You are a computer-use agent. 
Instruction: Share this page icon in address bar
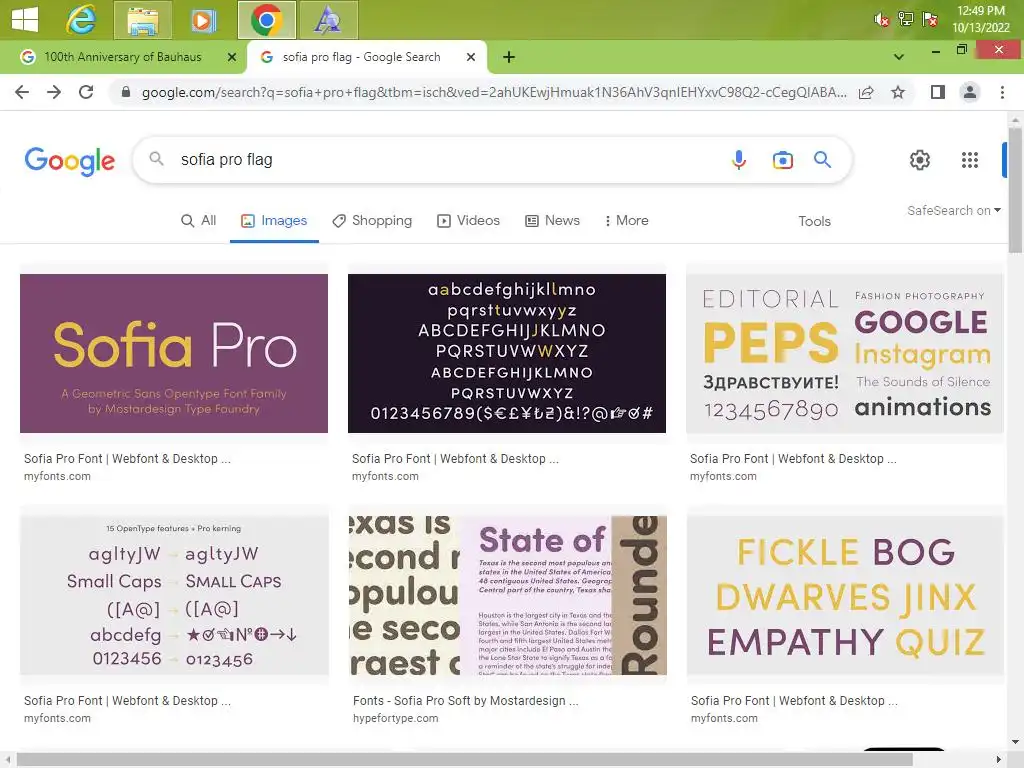point(866,92)
